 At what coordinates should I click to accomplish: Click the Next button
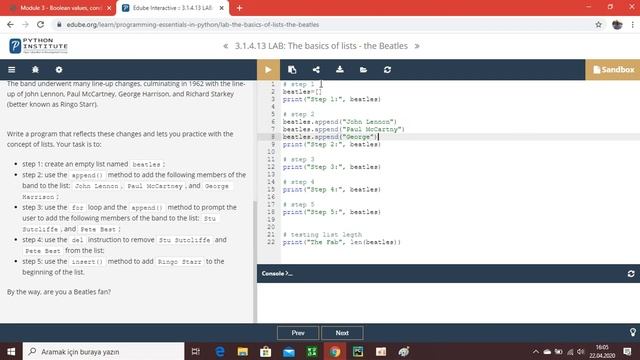pos(342,333)
